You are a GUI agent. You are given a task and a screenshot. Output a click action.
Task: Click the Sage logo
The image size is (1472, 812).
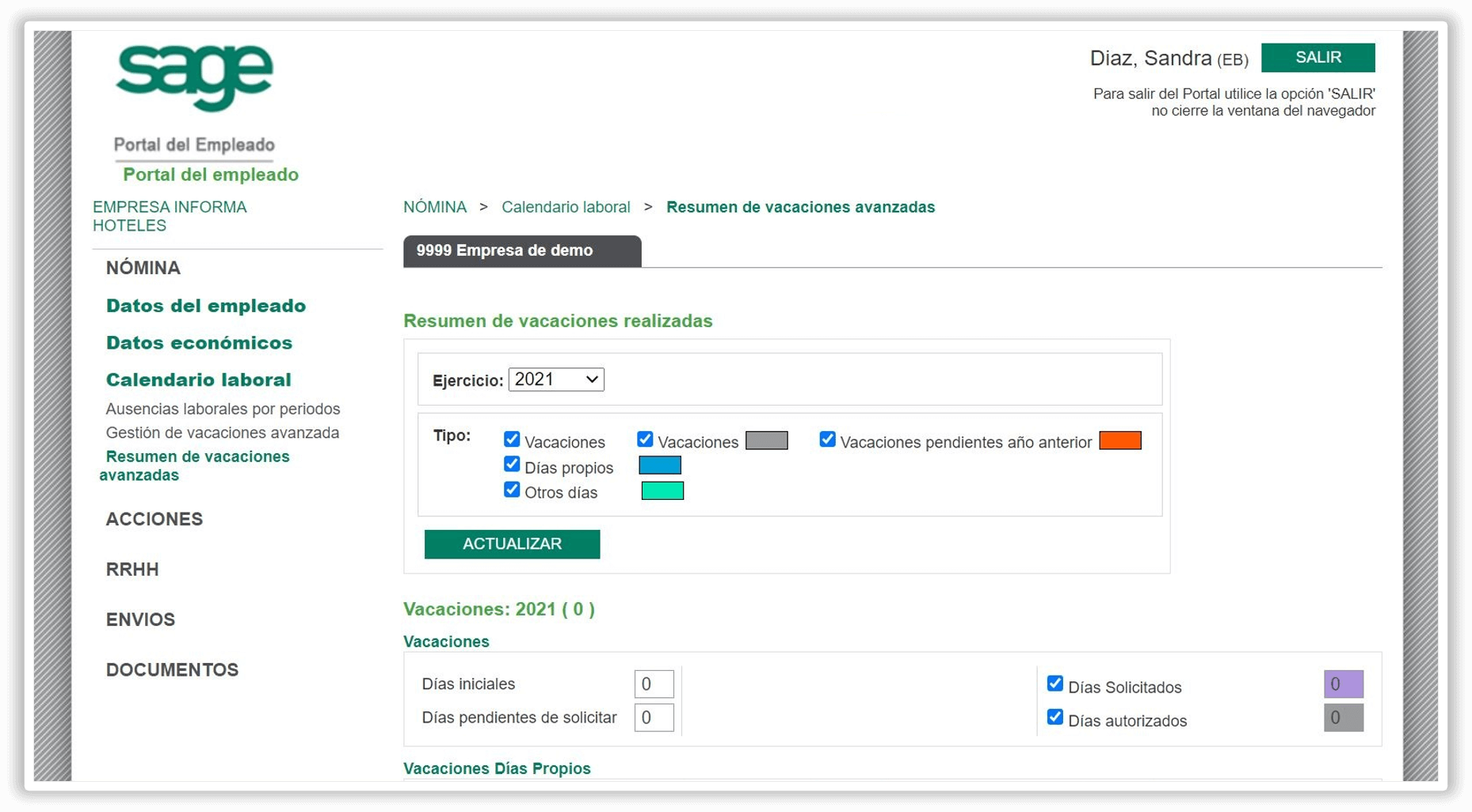[194, 77]
